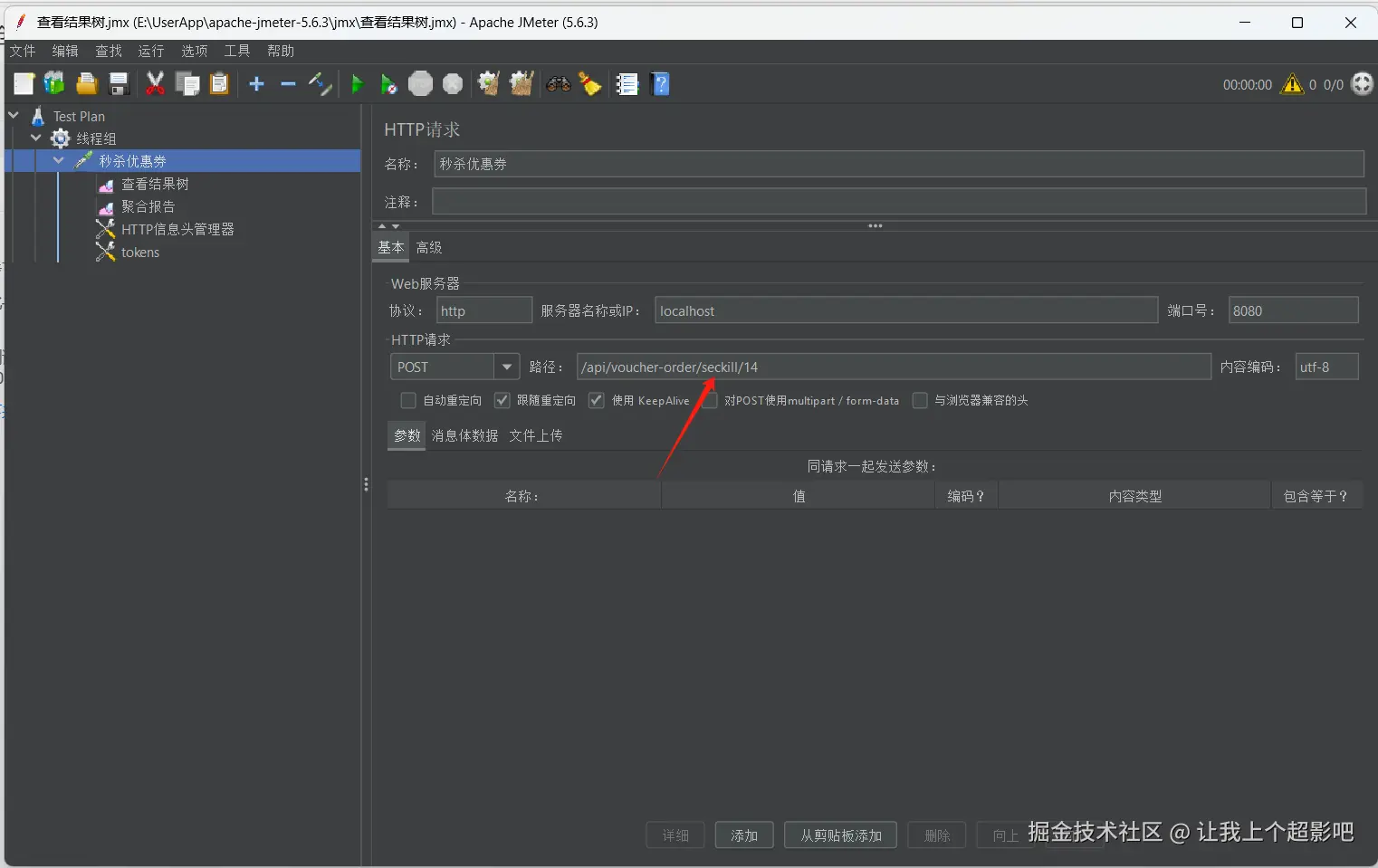This screenshot has height=868, width=1378.
Task: Open the 文件 menu
Action: pos(23,51)
